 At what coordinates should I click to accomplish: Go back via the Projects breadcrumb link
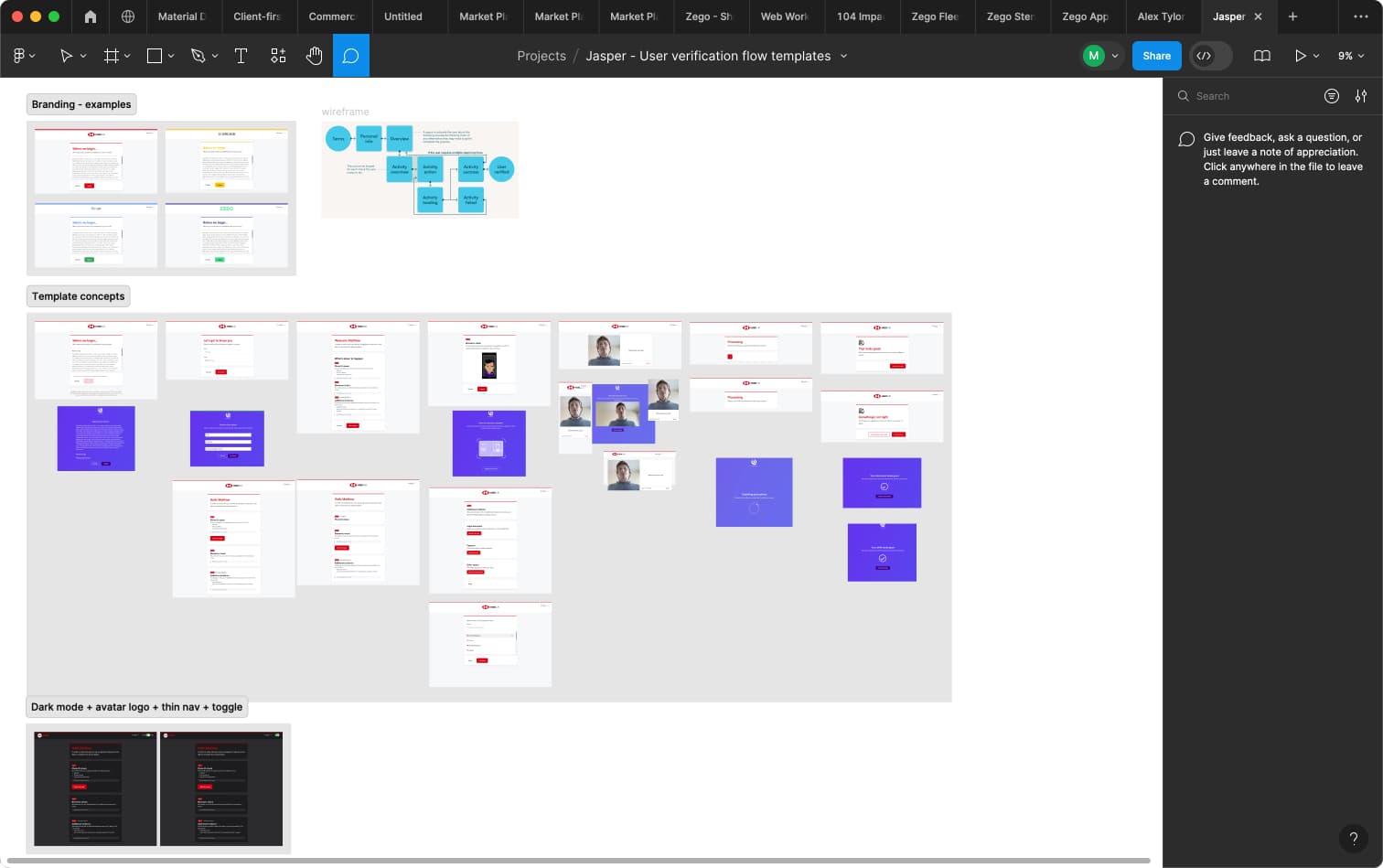[x=541, y=56]
